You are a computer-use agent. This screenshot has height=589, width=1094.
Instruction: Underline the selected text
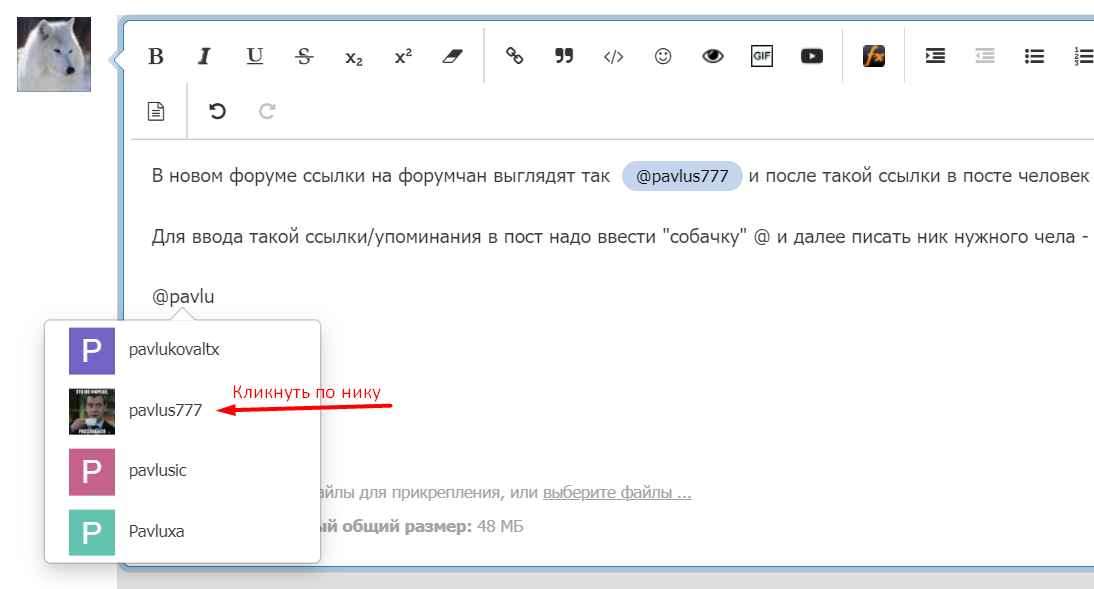point(255,57)
